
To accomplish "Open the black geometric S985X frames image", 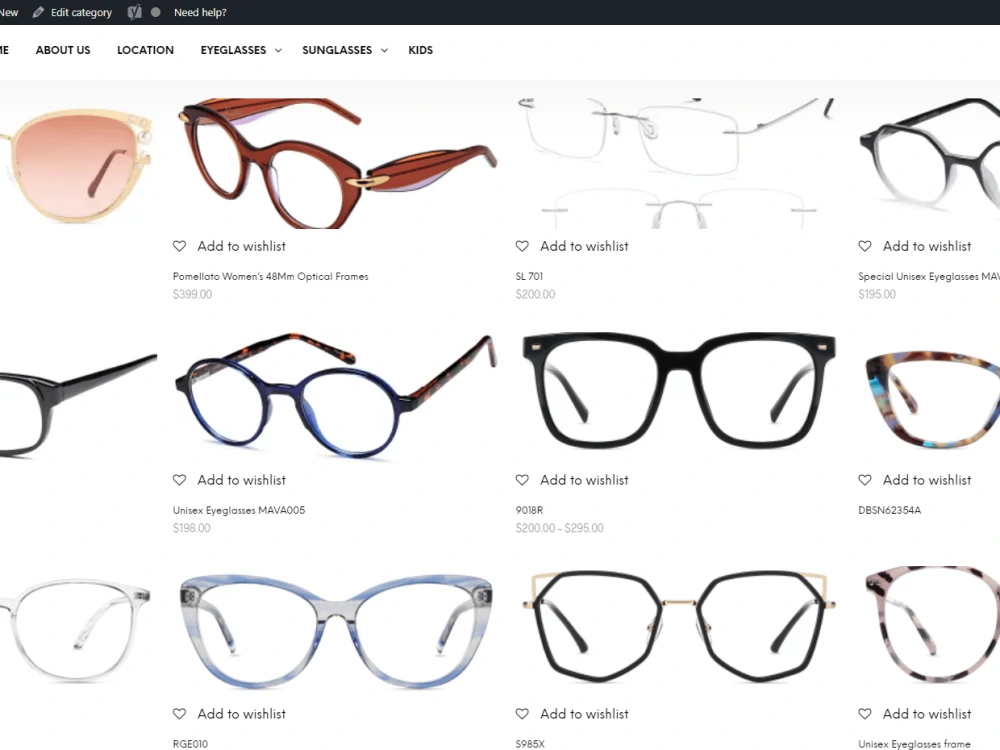I will (x=678, y=631).
